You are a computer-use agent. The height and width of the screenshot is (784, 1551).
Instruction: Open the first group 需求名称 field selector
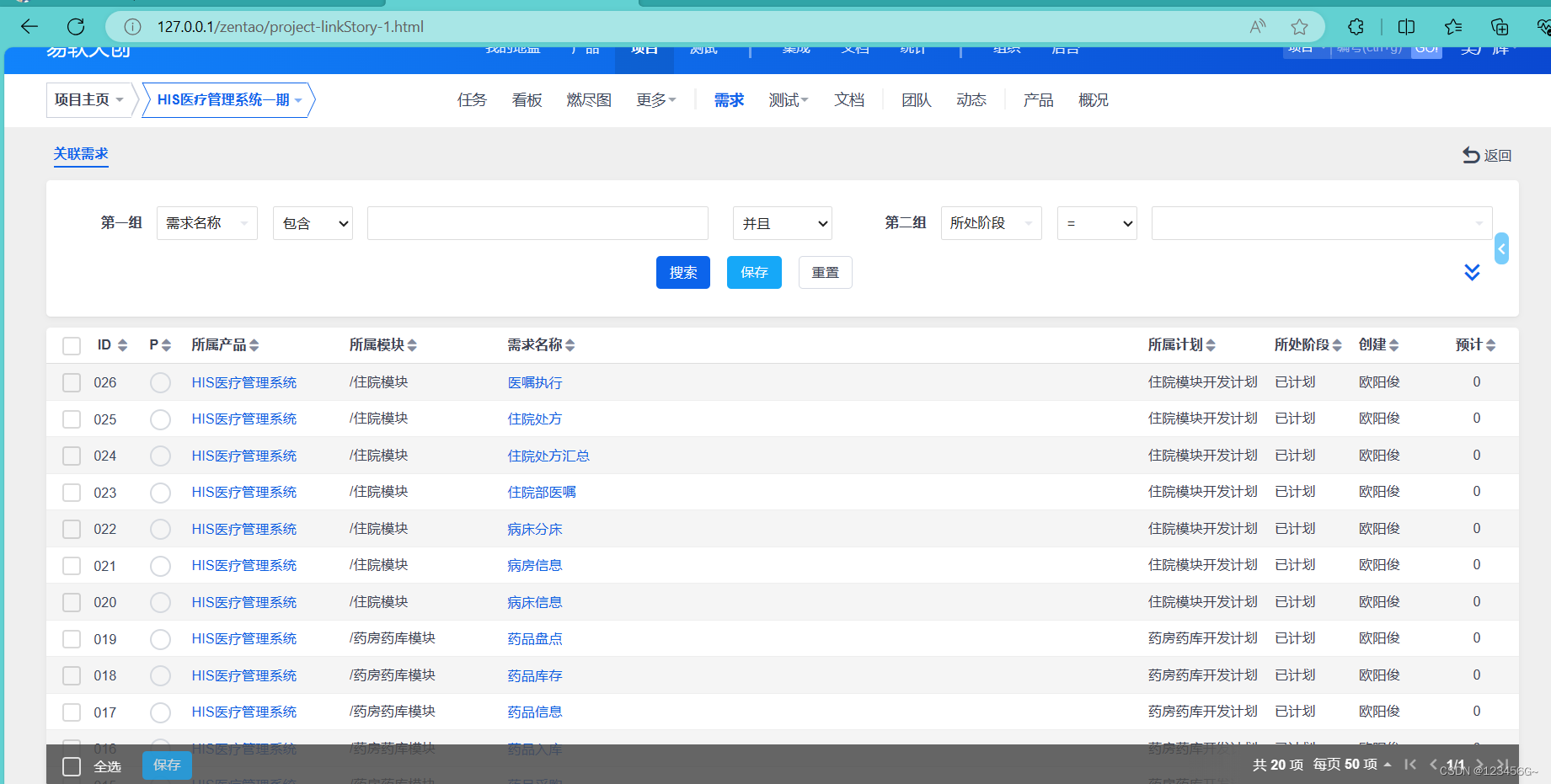(x=207, y=223)
